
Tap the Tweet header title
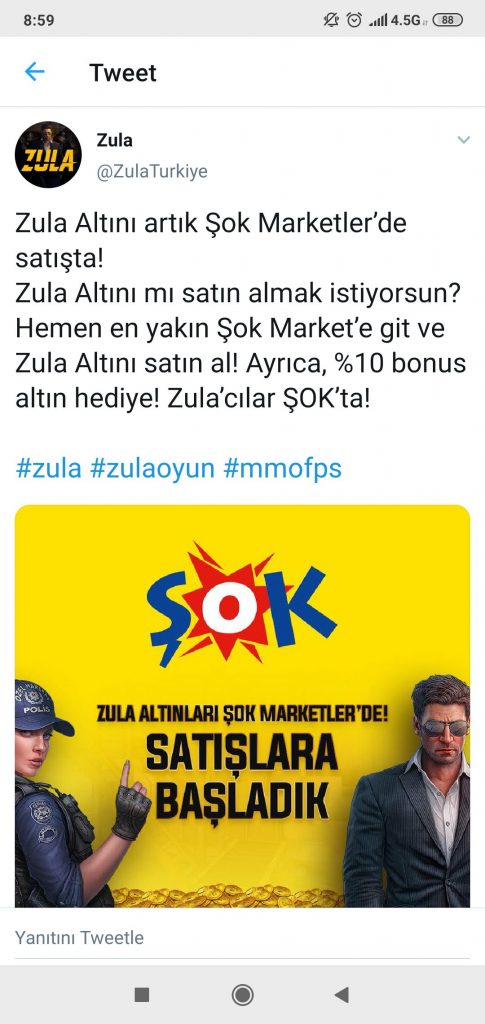coord(123,72)
